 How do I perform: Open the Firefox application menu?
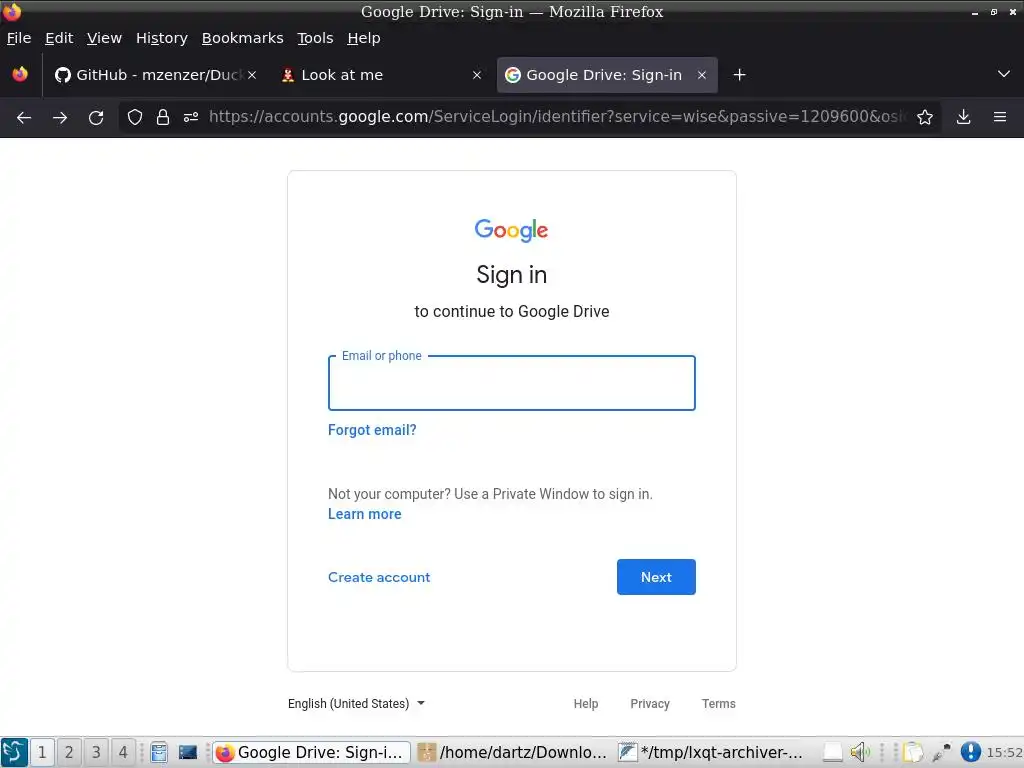1000,118
